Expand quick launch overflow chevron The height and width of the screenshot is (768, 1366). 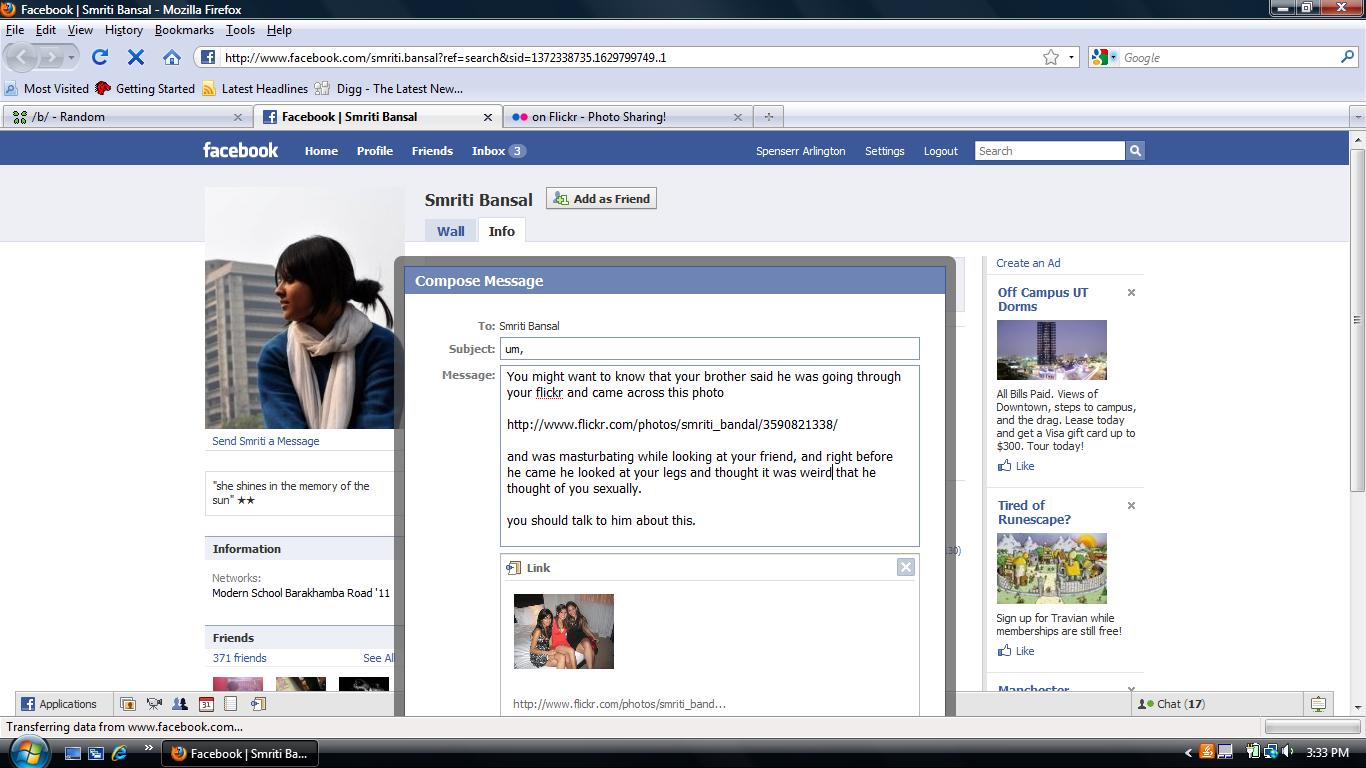point(148,747)
